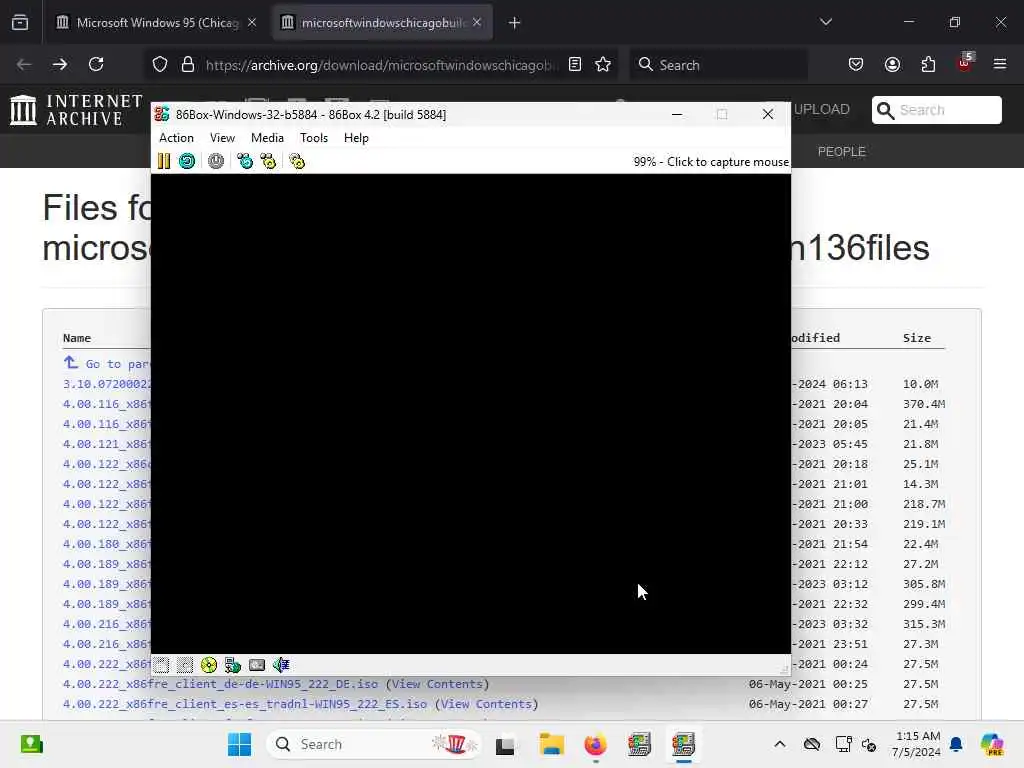Click computer-with-green-globe status bar icon
The image size is (1024, 768).
pos(232,665)
